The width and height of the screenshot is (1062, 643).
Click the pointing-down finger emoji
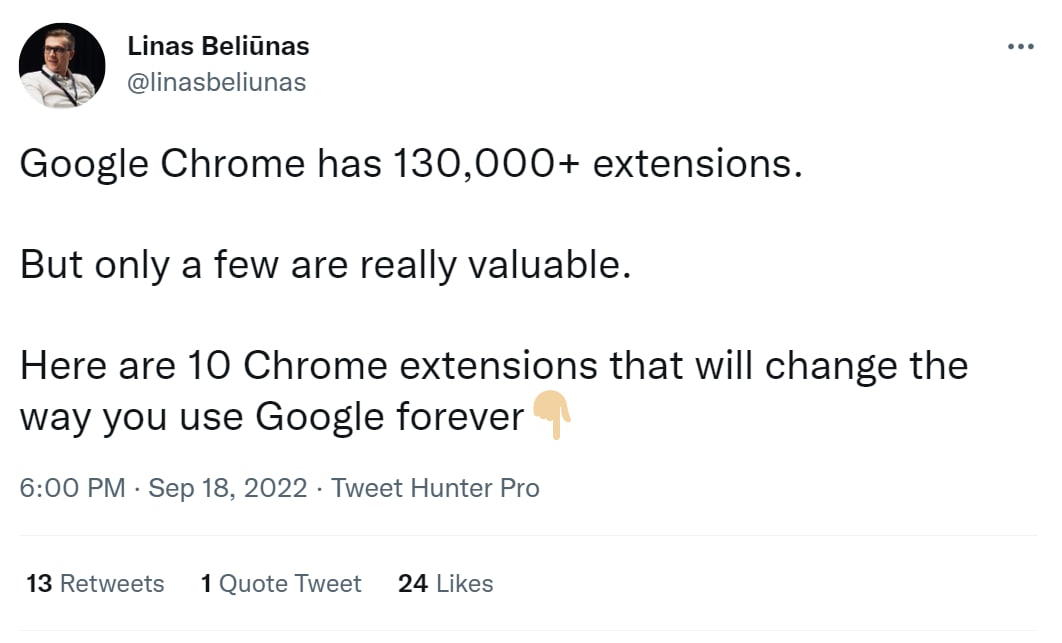(x=551, y=416)
